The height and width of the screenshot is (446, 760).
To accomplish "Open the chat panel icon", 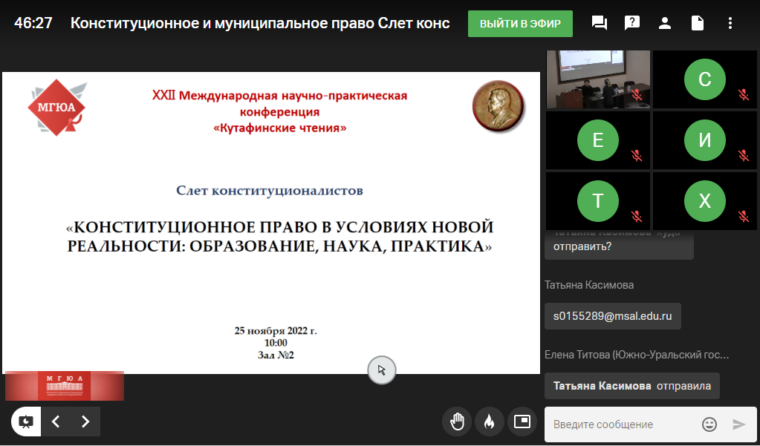I will 600,23.
